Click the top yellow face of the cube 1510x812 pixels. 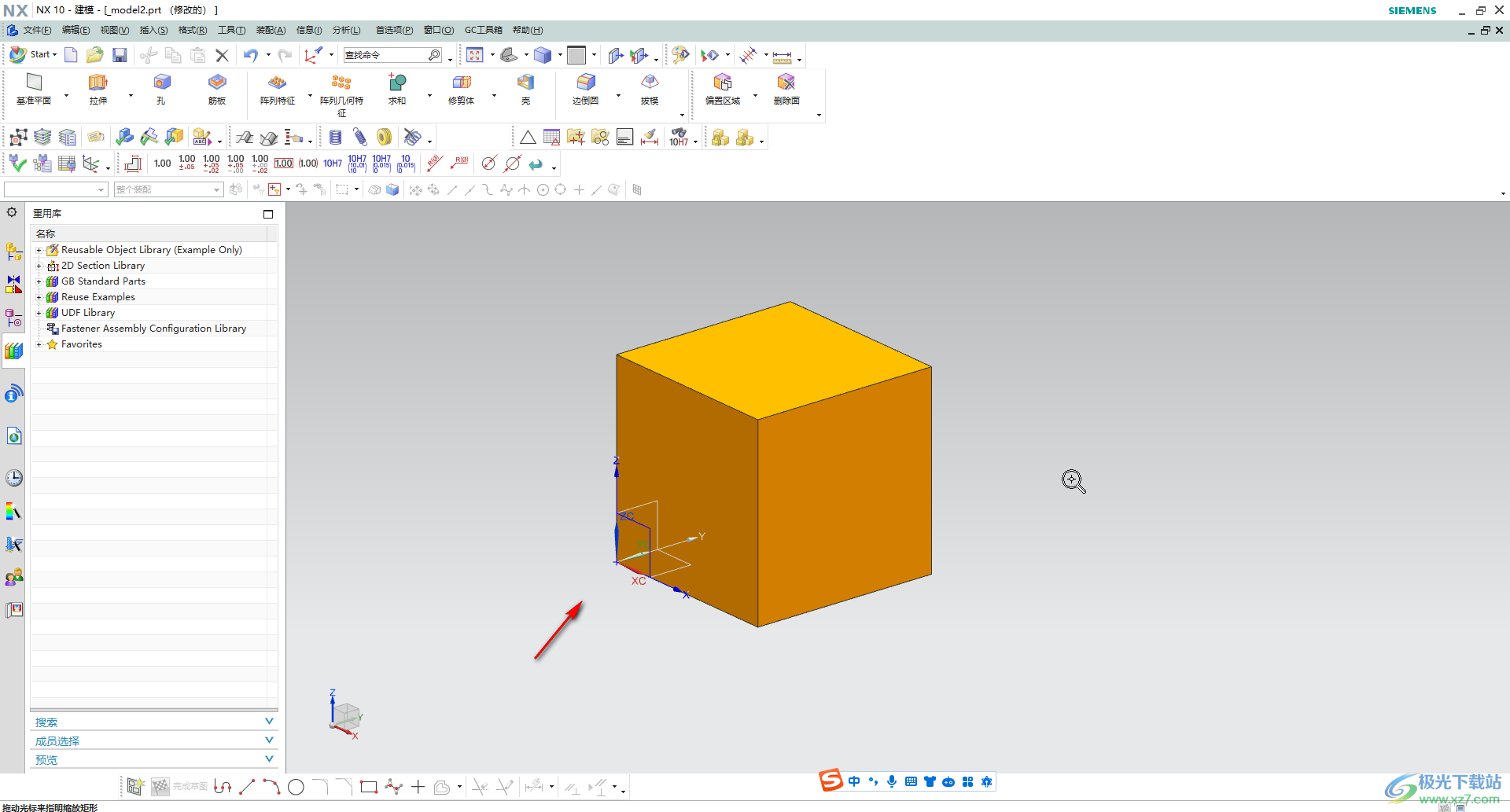pyautogui.click(x=775, y=358)
